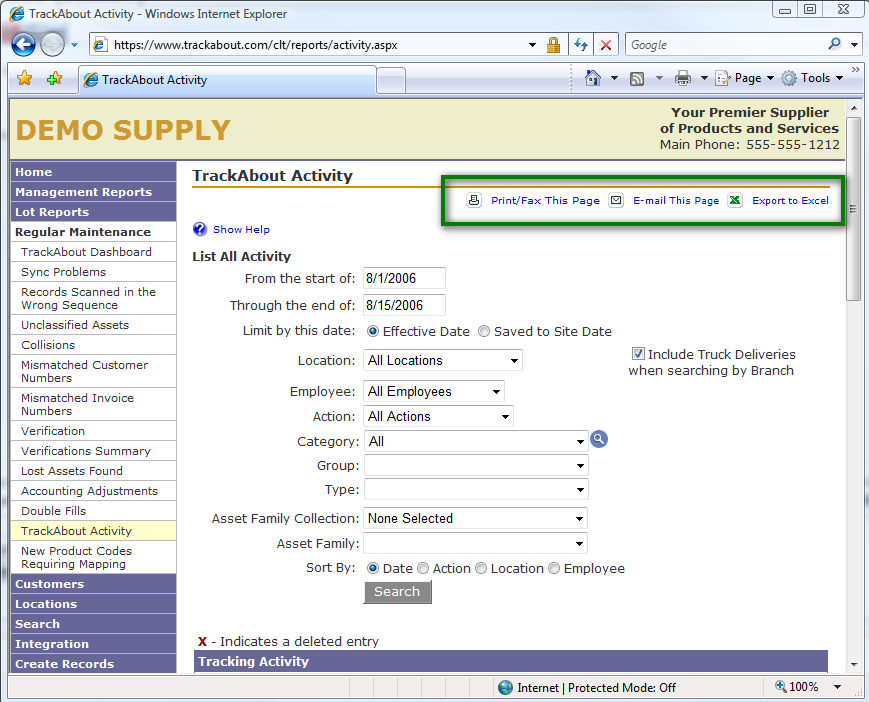Open the zoom level dropdown arrow
The width and height of the screenshot is (869, 702).
coord(837,687)
